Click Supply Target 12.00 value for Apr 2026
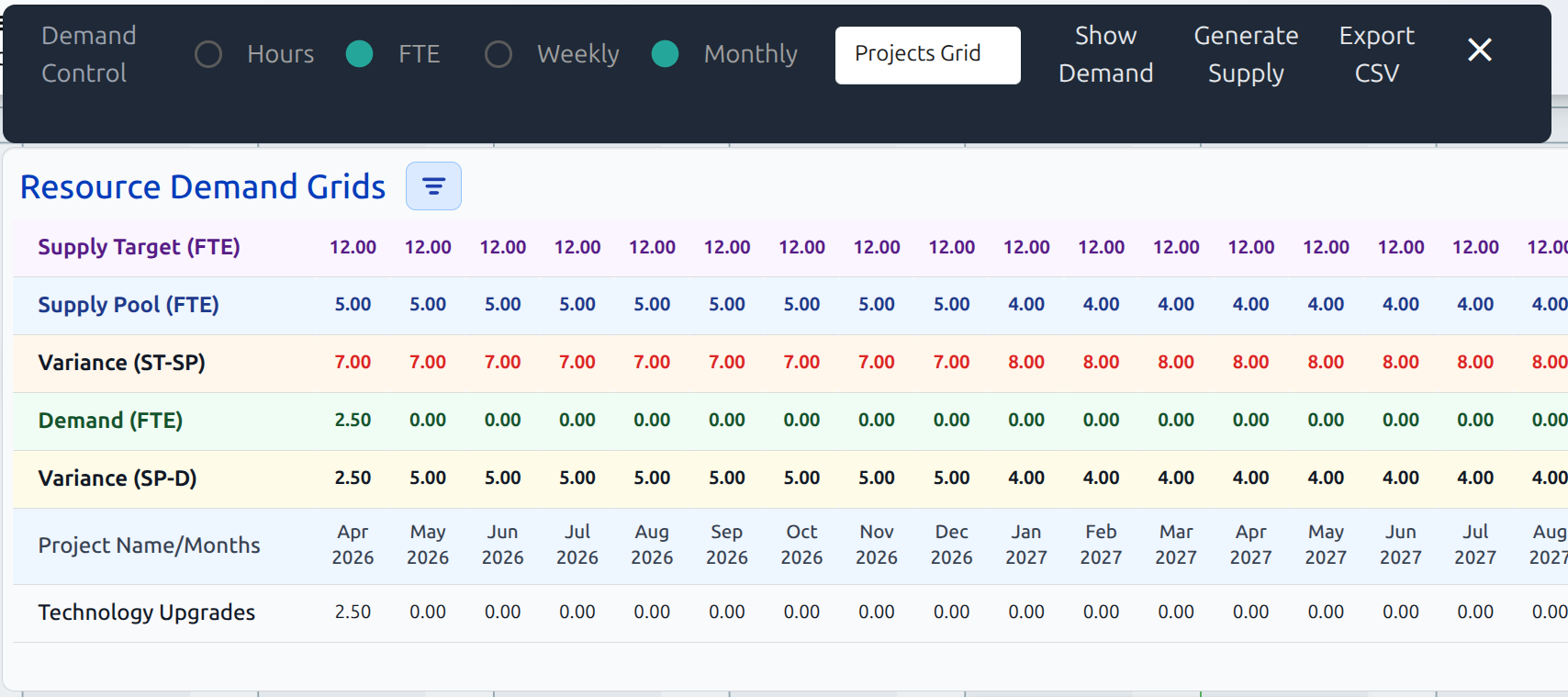The image size is (1568, 697). [x=353, y=247]
